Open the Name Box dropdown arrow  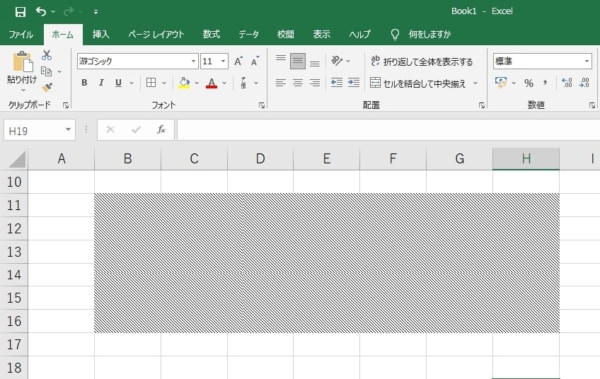click(x=68, y=130)
